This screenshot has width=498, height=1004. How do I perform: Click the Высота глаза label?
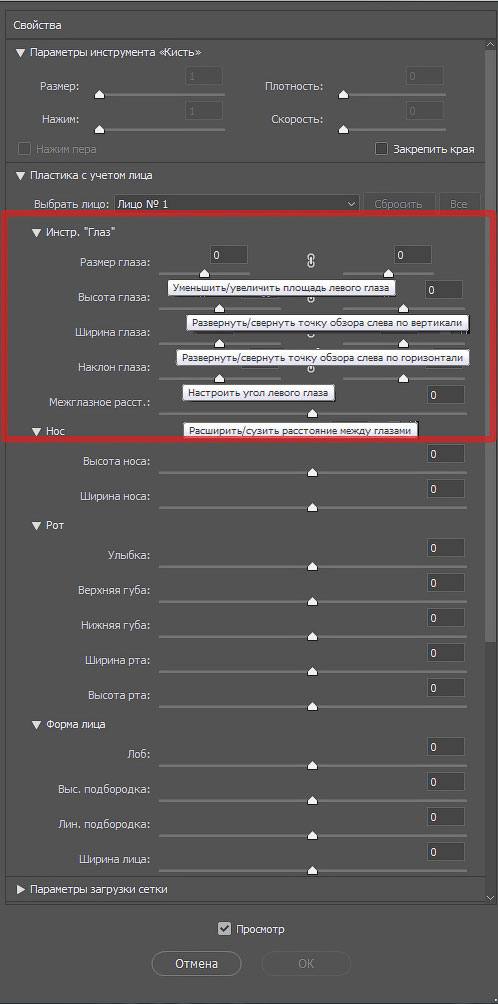click(114, 298)
